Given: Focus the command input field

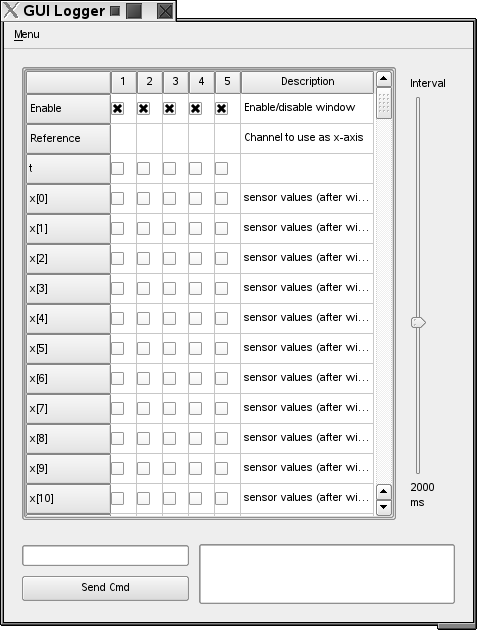Looking at the screenshot, I should point(105,556).
